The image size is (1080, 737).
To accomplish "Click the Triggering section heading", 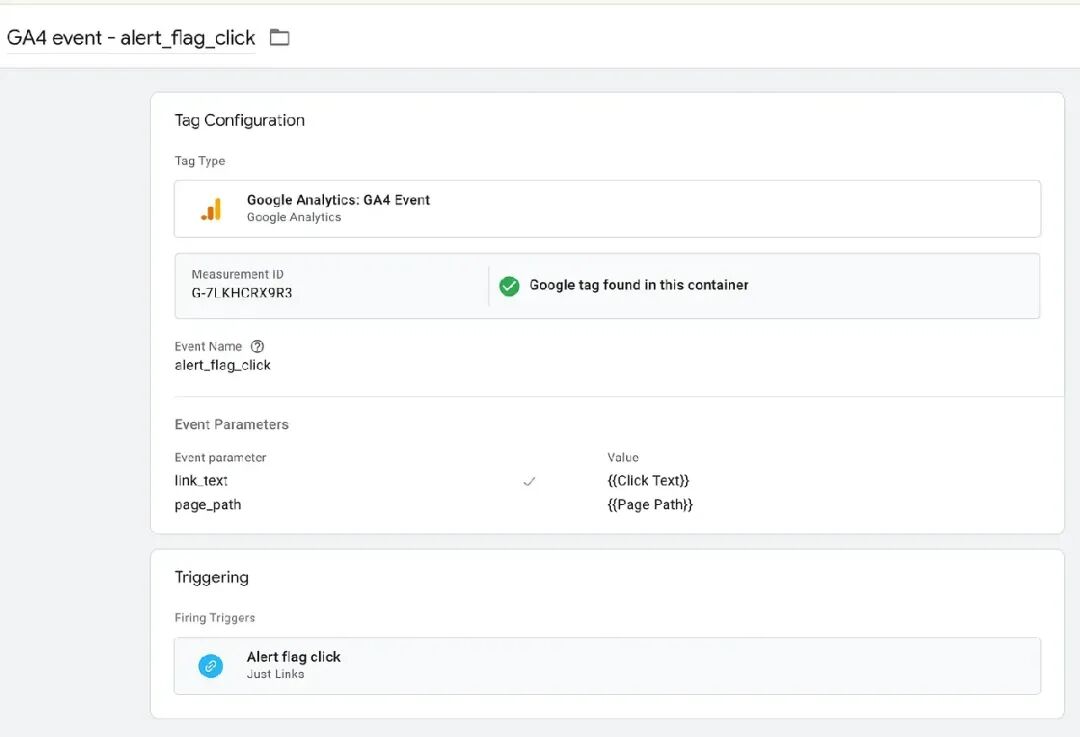I will pyautogui.click(x=212, y=577).
